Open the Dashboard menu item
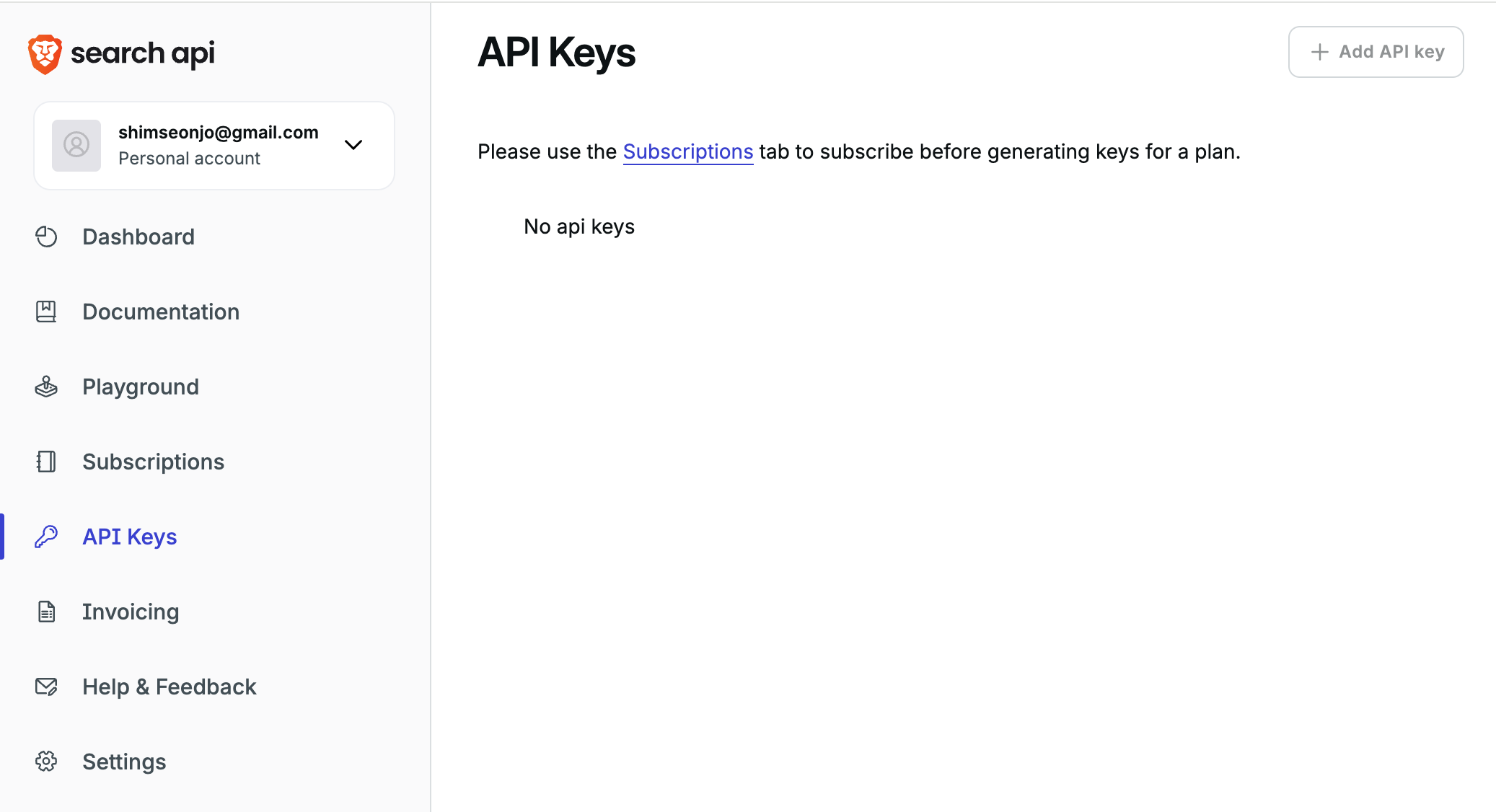The height and width of the screenshot is (812, 1496). click(138, 237)
